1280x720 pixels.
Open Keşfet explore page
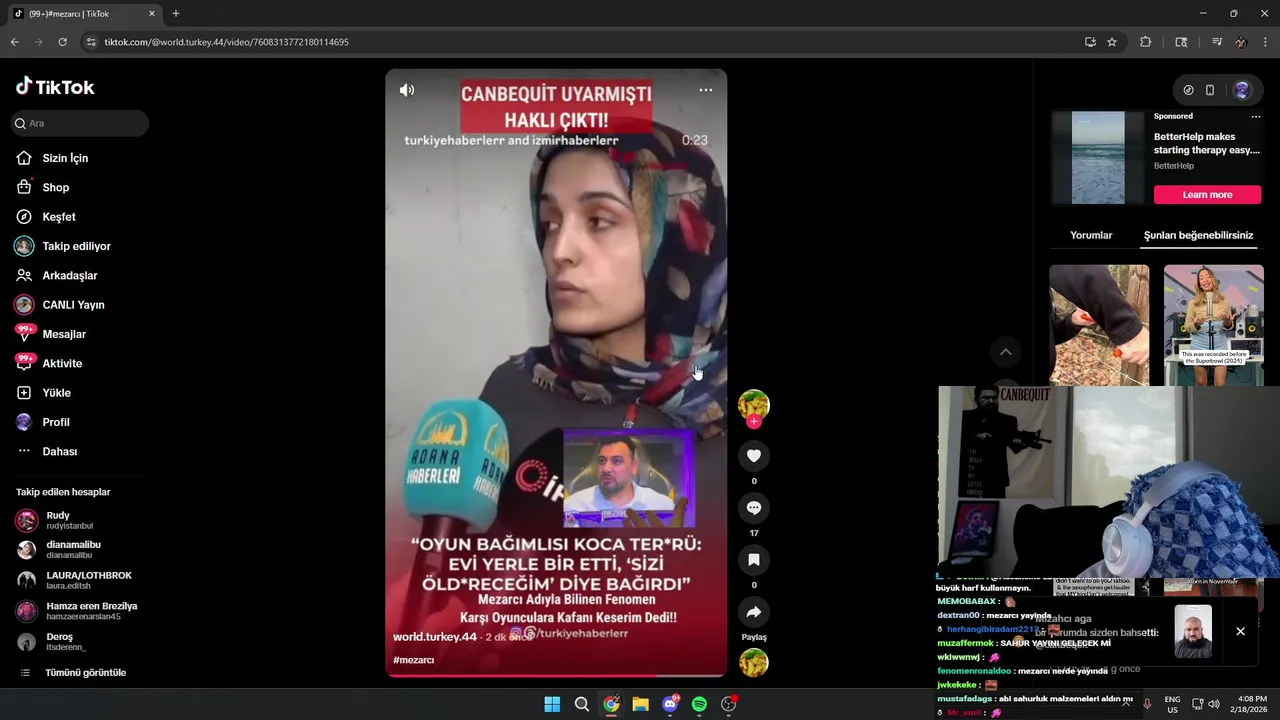coord(59,217)
